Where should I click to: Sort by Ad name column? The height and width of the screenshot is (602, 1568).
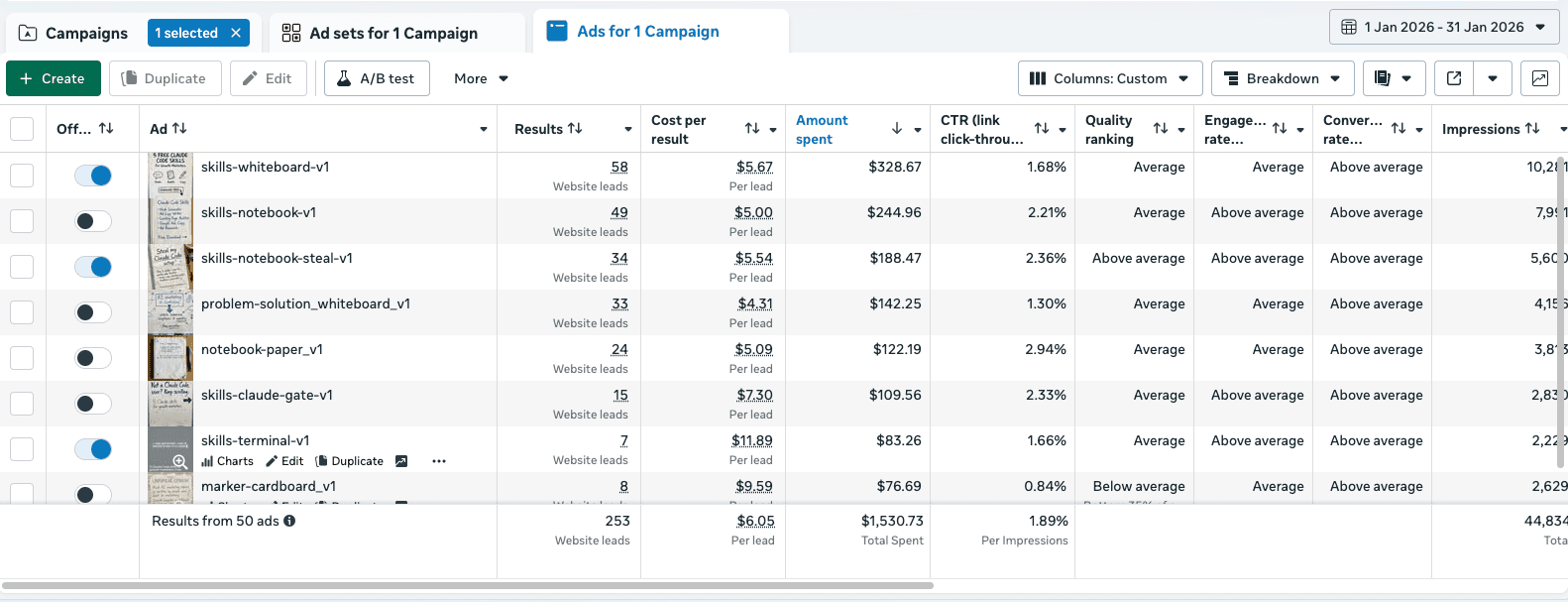point(179,129)
